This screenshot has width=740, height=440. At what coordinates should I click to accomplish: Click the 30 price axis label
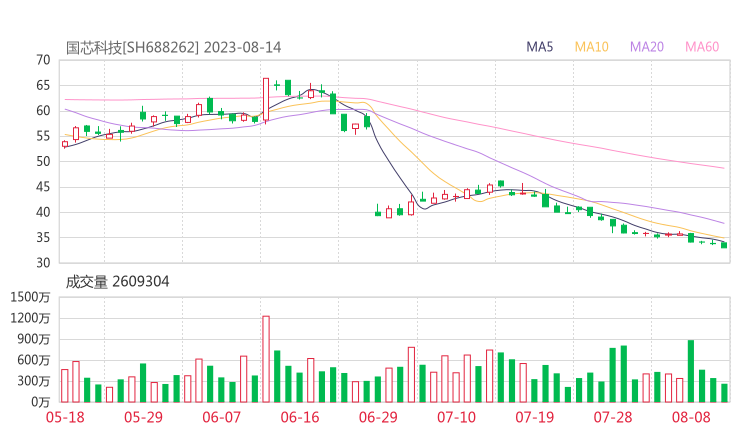43,263
